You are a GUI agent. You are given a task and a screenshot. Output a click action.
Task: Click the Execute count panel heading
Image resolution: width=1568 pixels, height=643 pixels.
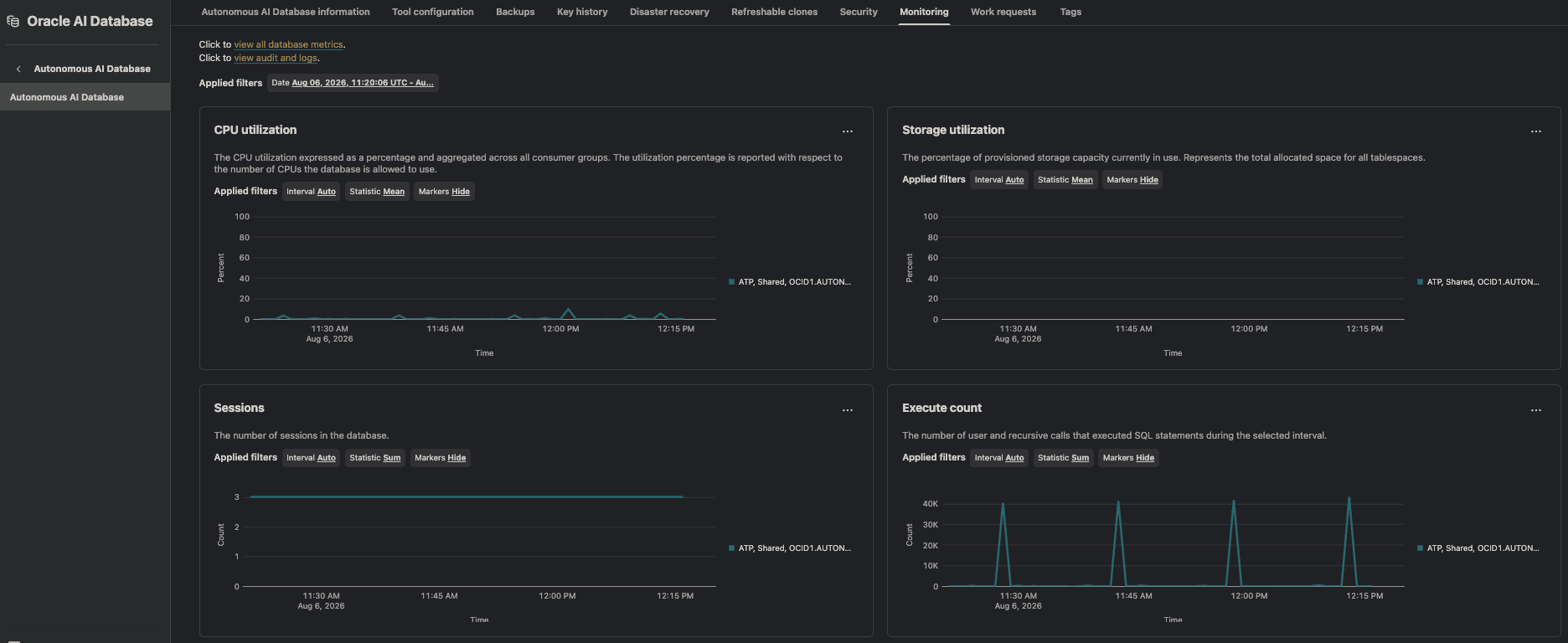pos(941,408)
